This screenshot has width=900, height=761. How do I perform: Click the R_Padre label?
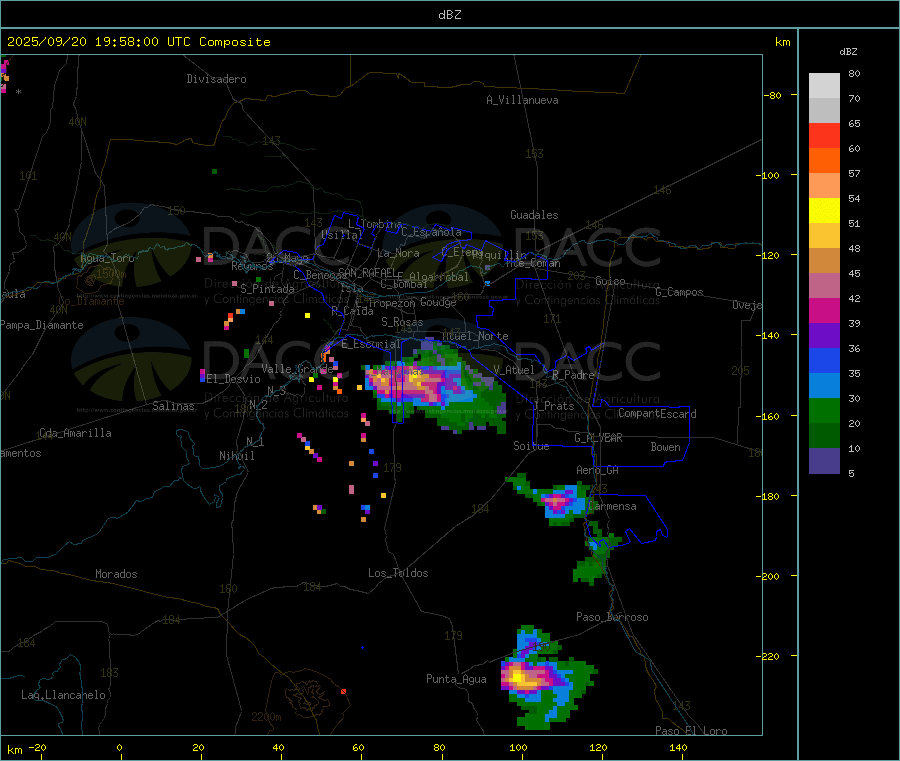pos(573,375)
